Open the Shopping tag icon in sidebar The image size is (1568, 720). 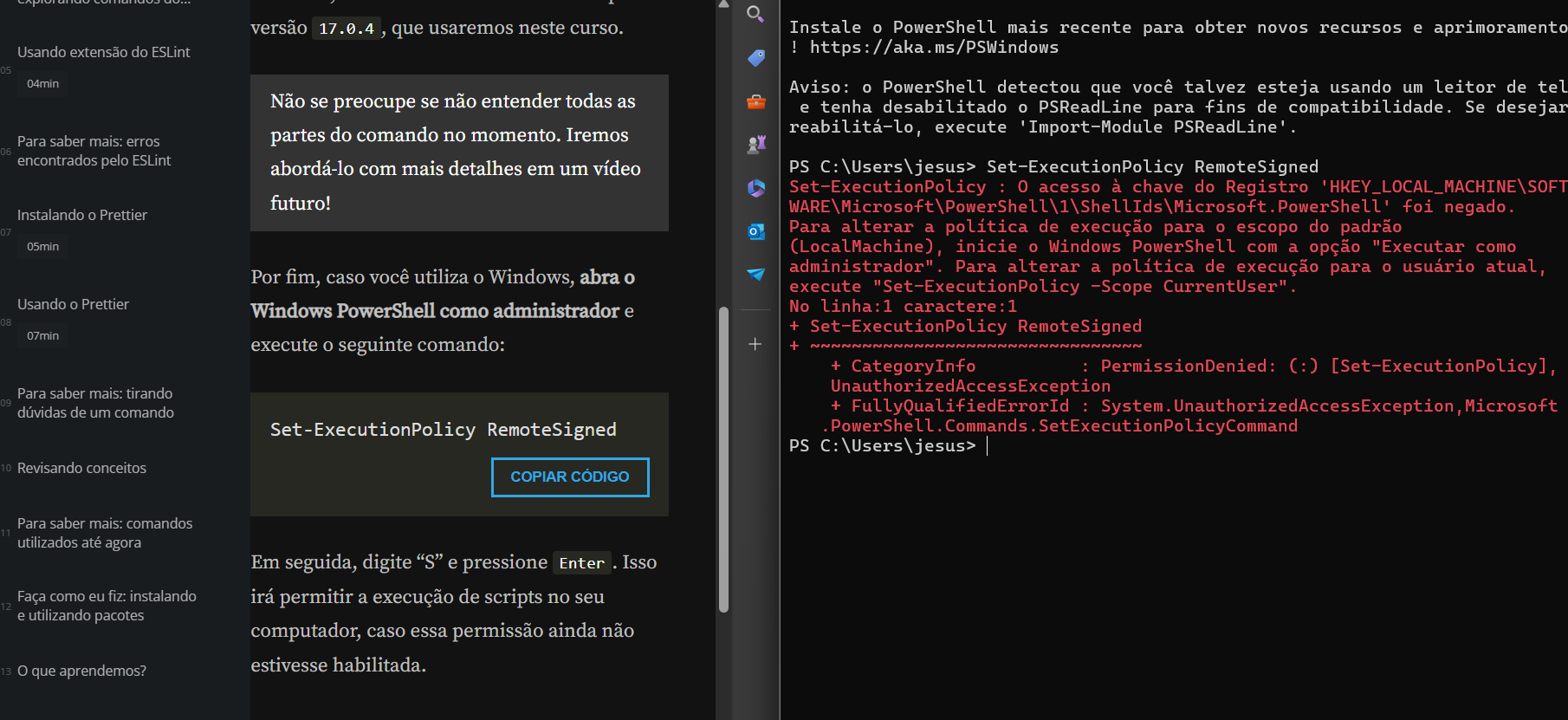point(755,58)
